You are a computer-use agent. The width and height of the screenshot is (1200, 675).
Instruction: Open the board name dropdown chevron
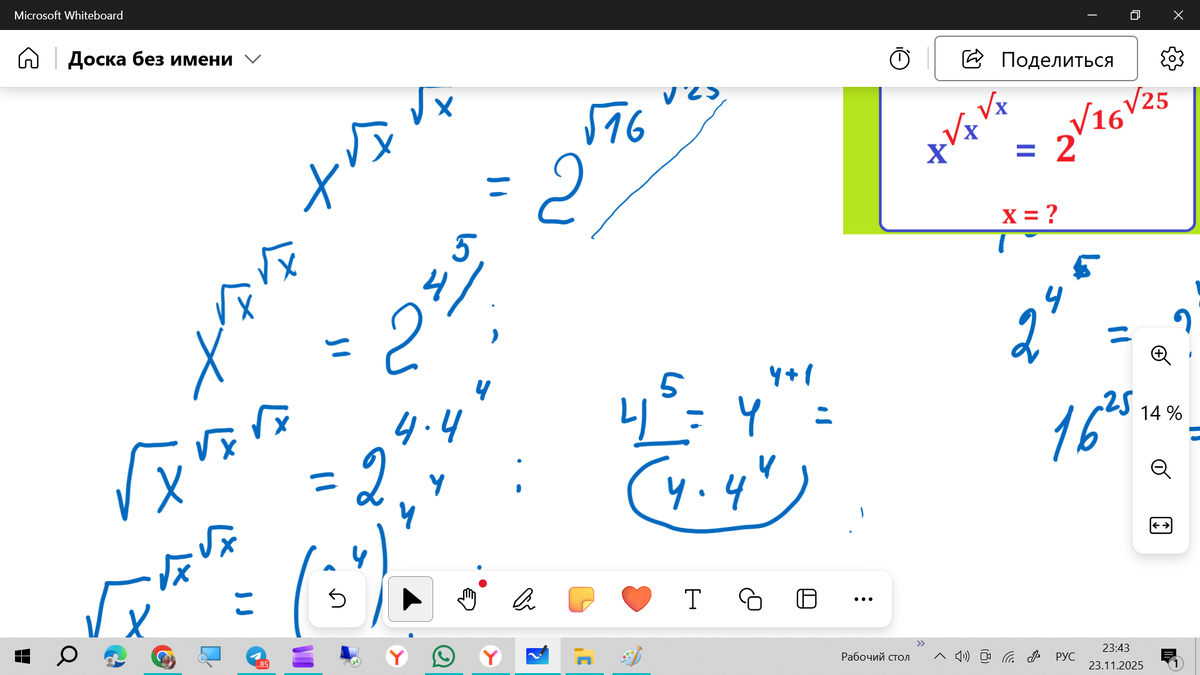(x=252, y=59)
